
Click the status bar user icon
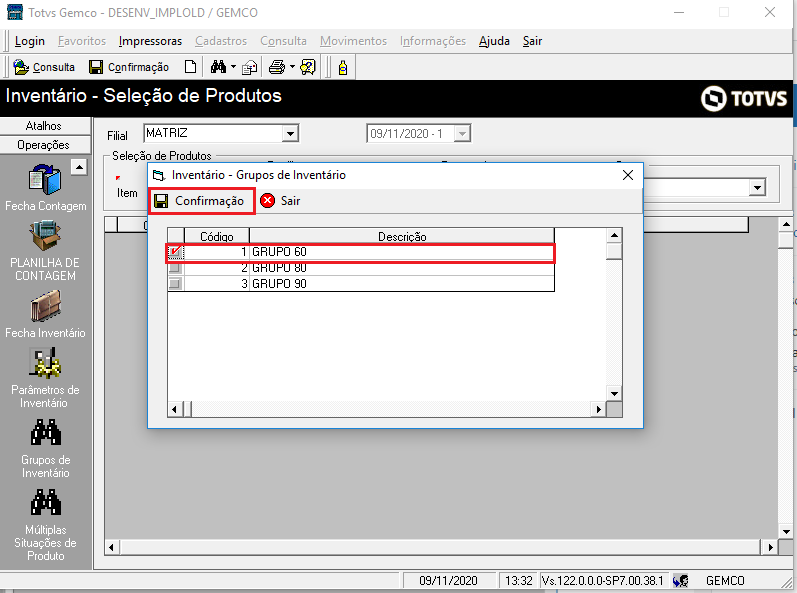tap(681, 581)
